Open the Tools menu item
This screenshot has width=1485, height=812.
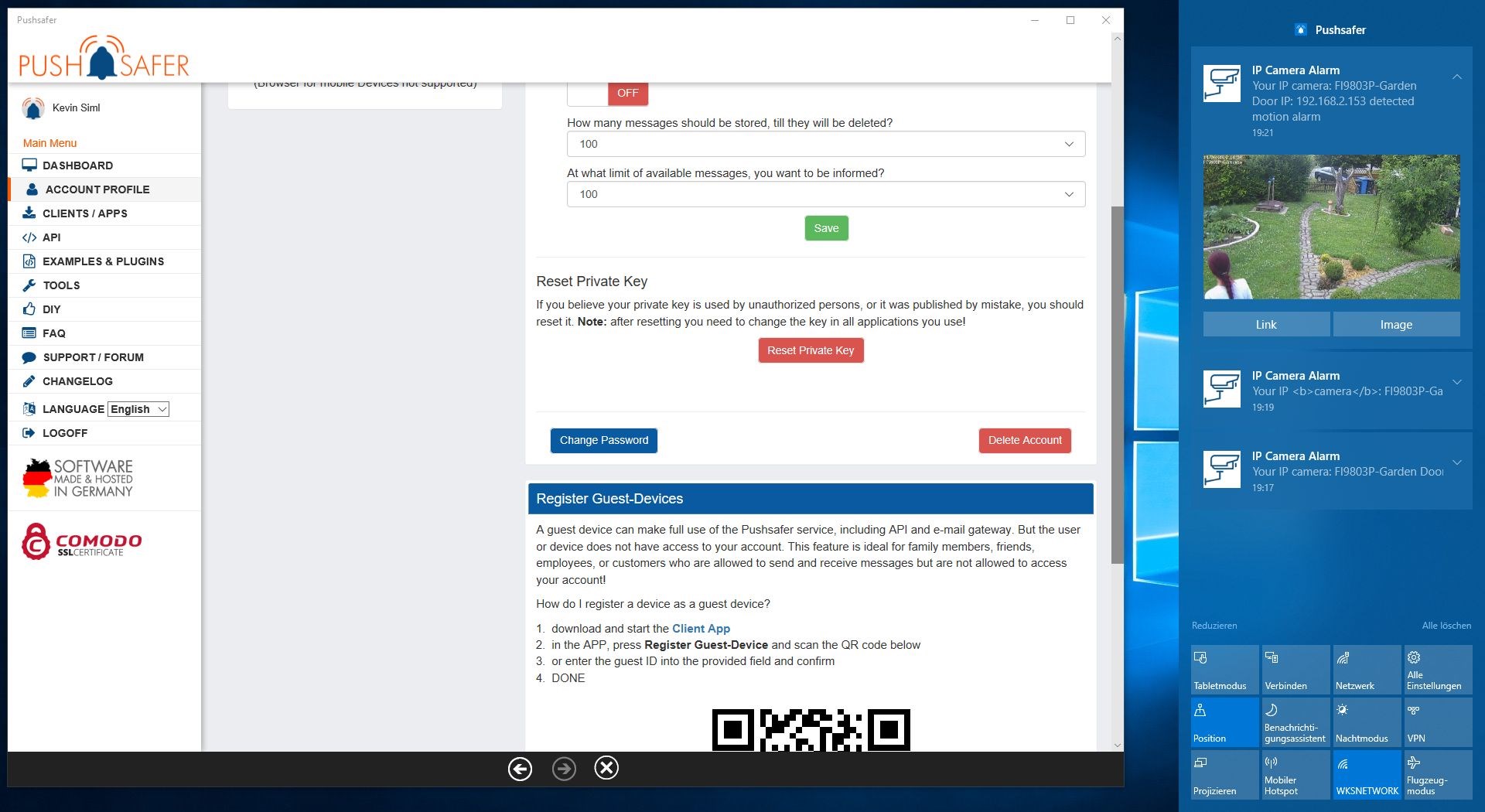(104, 285)
